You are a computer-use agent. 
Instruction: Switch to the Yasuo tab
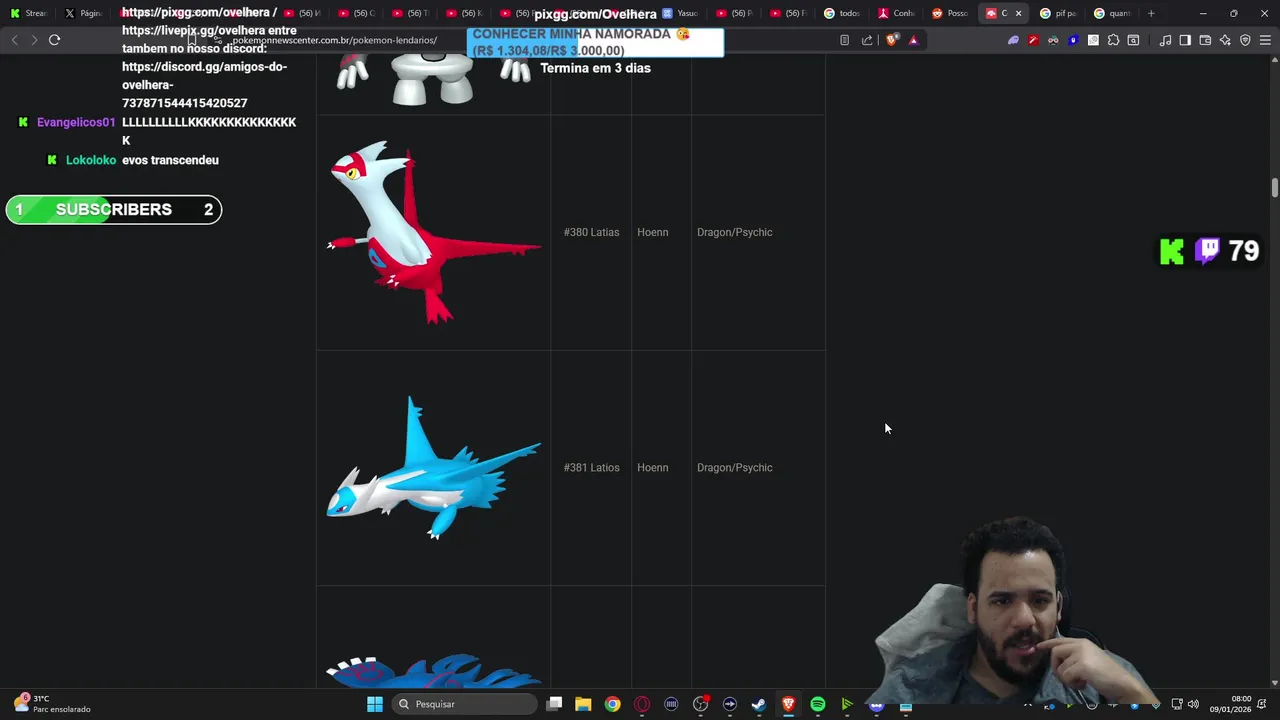coord(682,13)
